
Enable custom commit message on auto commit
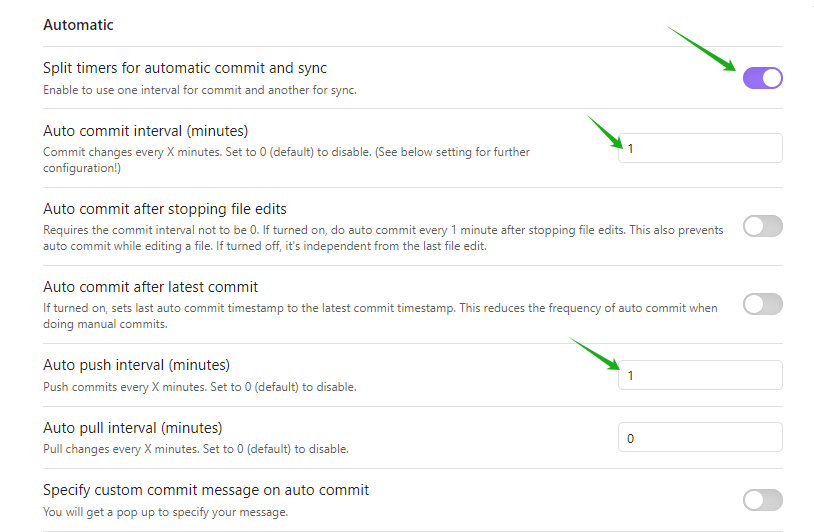click(x=762, y=500)
